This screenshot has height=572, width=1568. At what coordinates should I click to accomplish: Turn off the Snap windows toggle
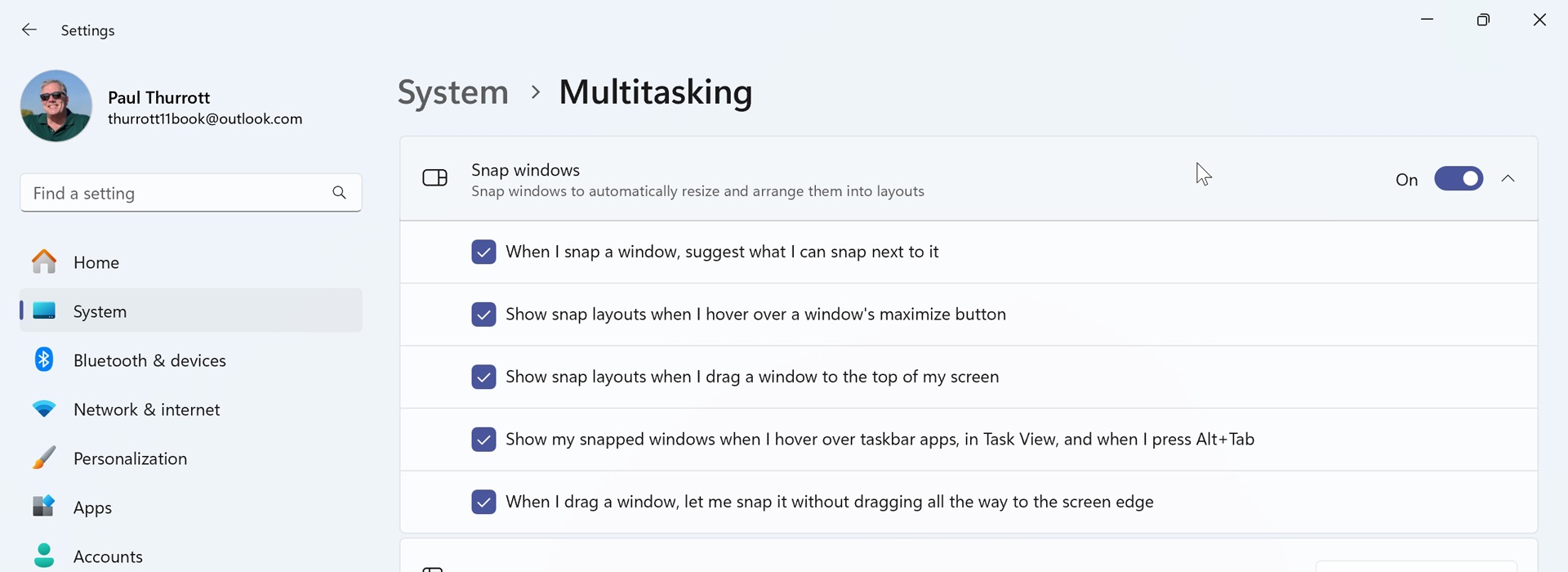(x=1458, y=179)
